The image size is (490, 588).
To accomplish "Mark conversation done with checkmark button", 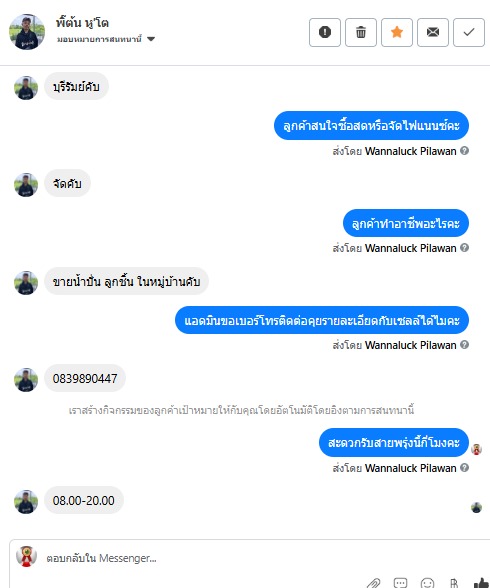I will tap(469, 32).
